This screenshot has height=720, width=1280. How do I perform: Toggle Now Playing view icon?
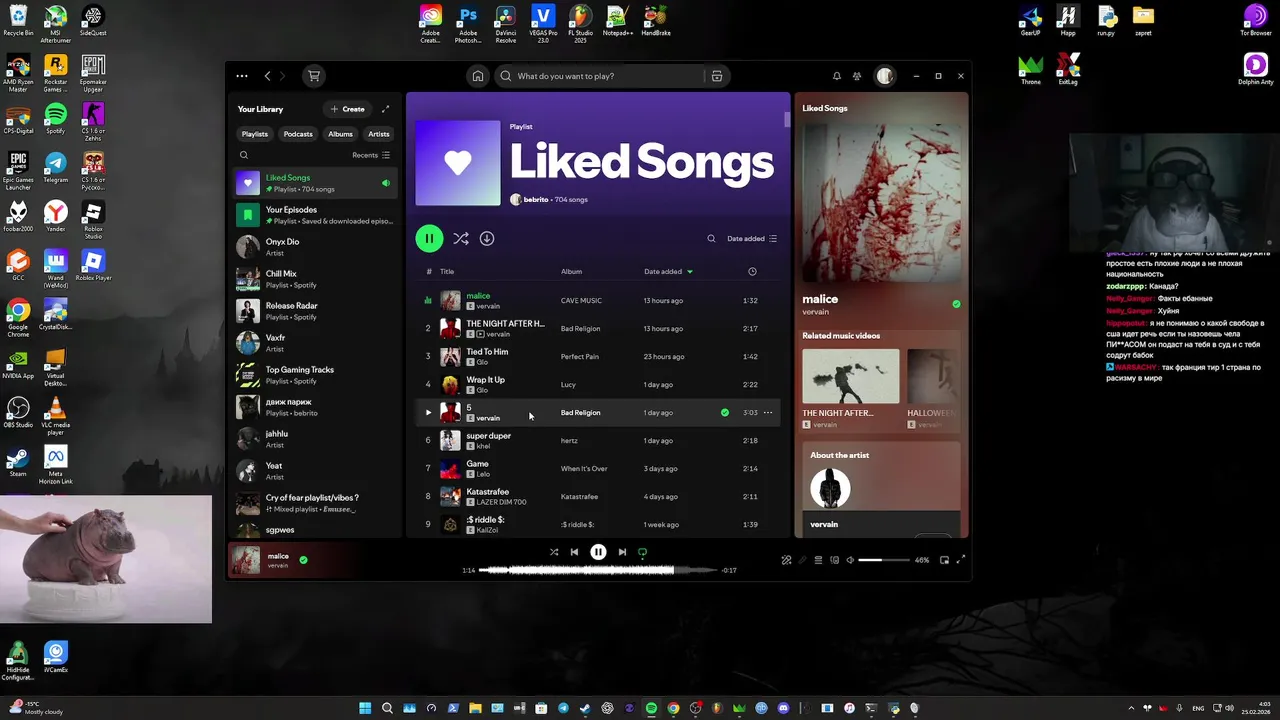click(786, 560)
